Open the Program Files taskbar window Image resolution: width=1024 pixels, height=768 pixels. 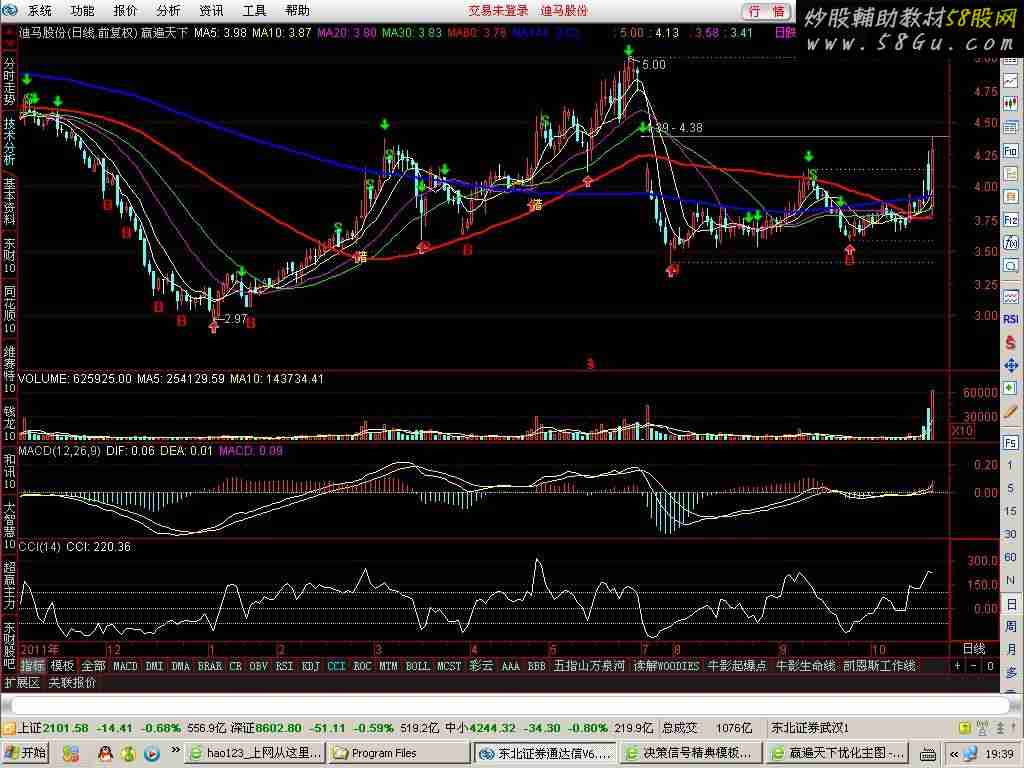coord(398,753)
